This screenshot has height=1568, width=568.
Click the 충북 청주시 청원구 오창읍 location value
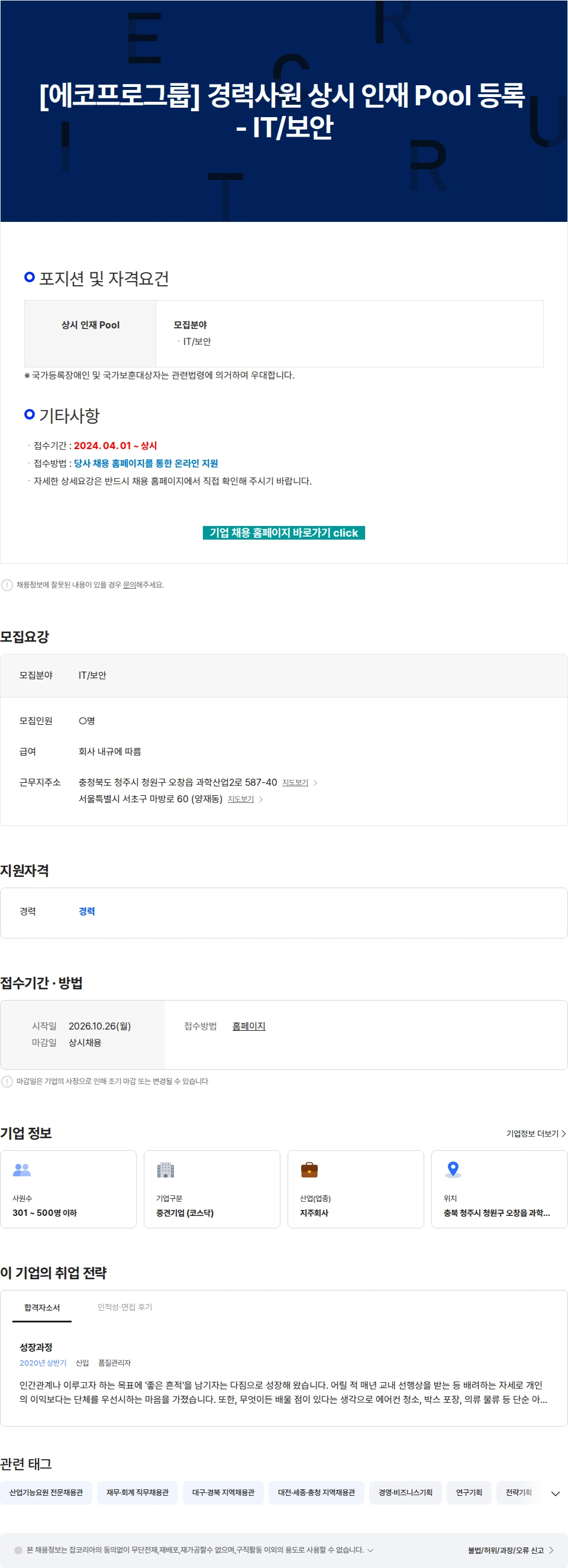tap(497, 1213)
